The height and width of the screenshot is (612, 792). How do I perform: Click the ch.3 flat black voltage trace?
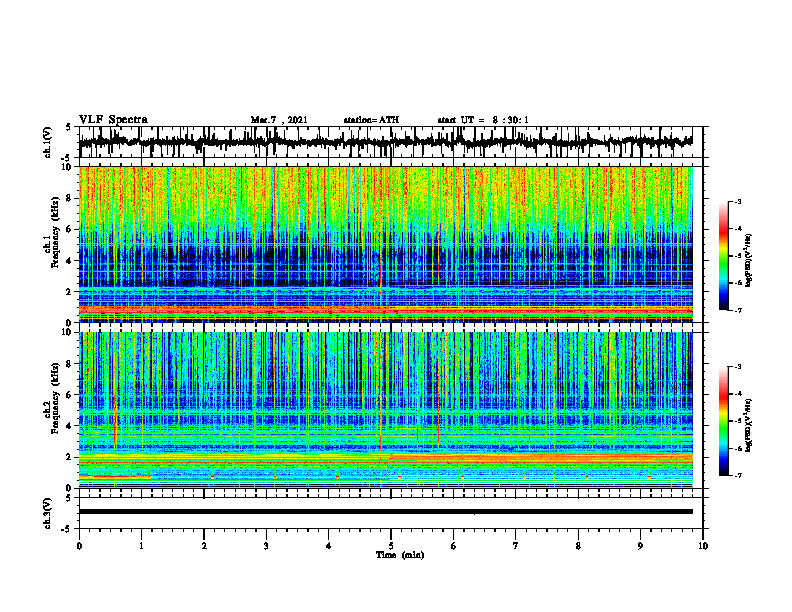(386, 512)
